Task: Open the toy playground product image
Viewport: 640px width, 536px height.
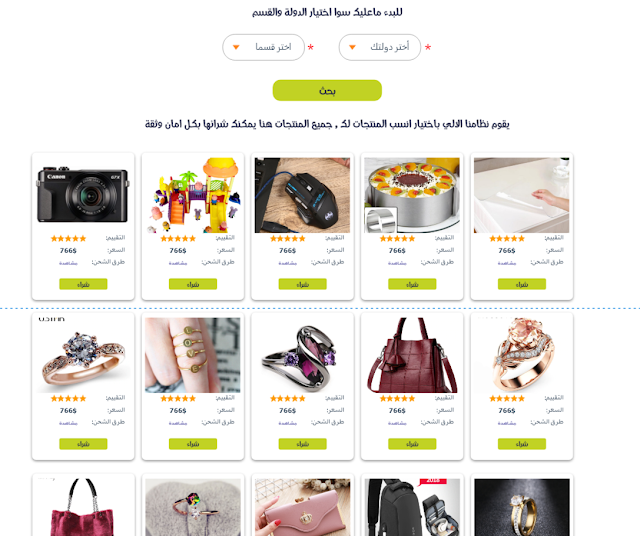Action: coord(193,195)
